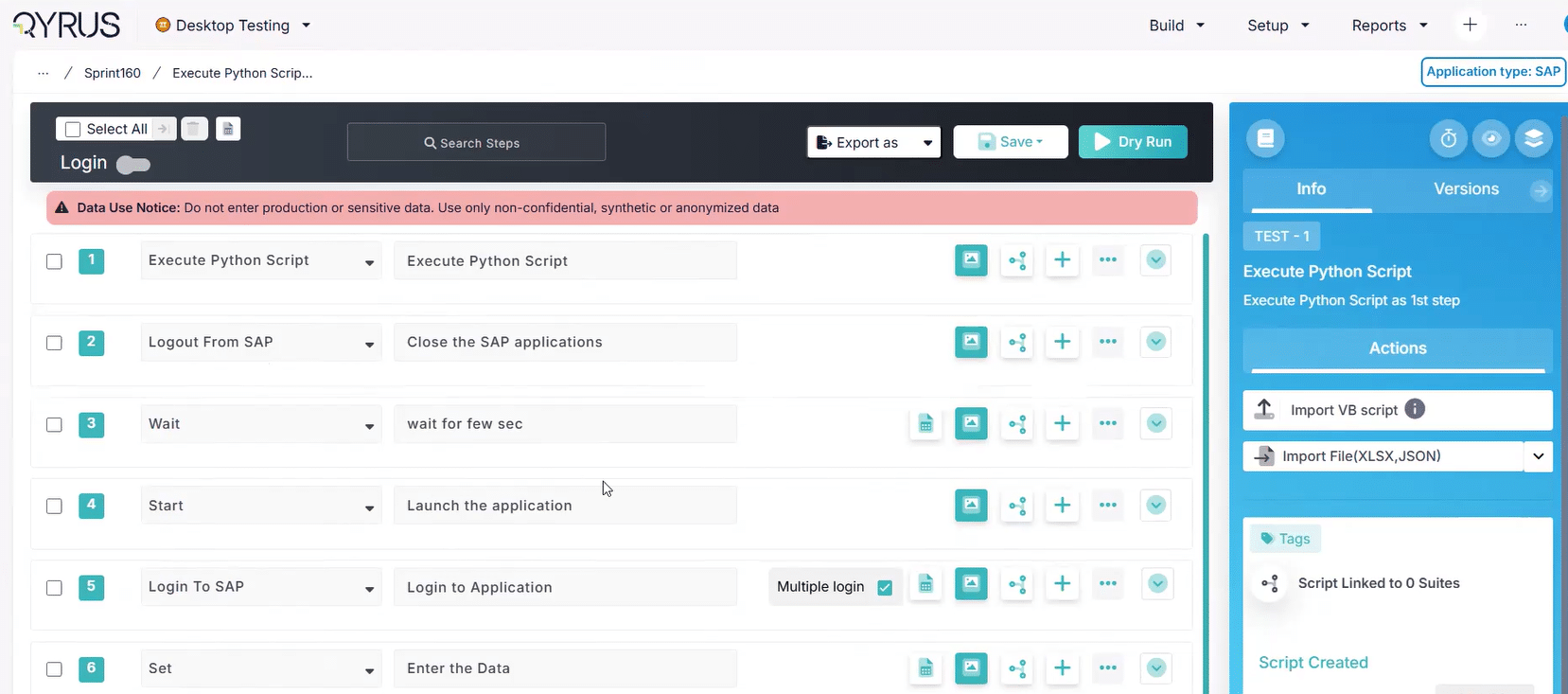This screenshot has height=694, width=1568.
Task: Add a step after step 3
Action: [1063, 423]
